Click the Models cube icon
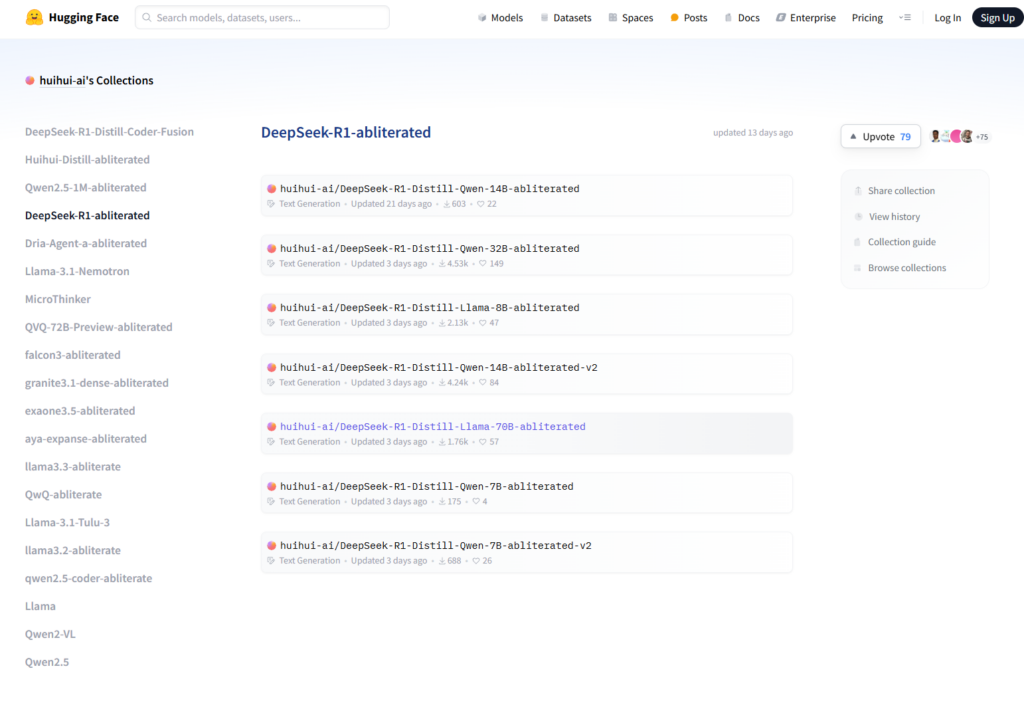 point(482,18)
